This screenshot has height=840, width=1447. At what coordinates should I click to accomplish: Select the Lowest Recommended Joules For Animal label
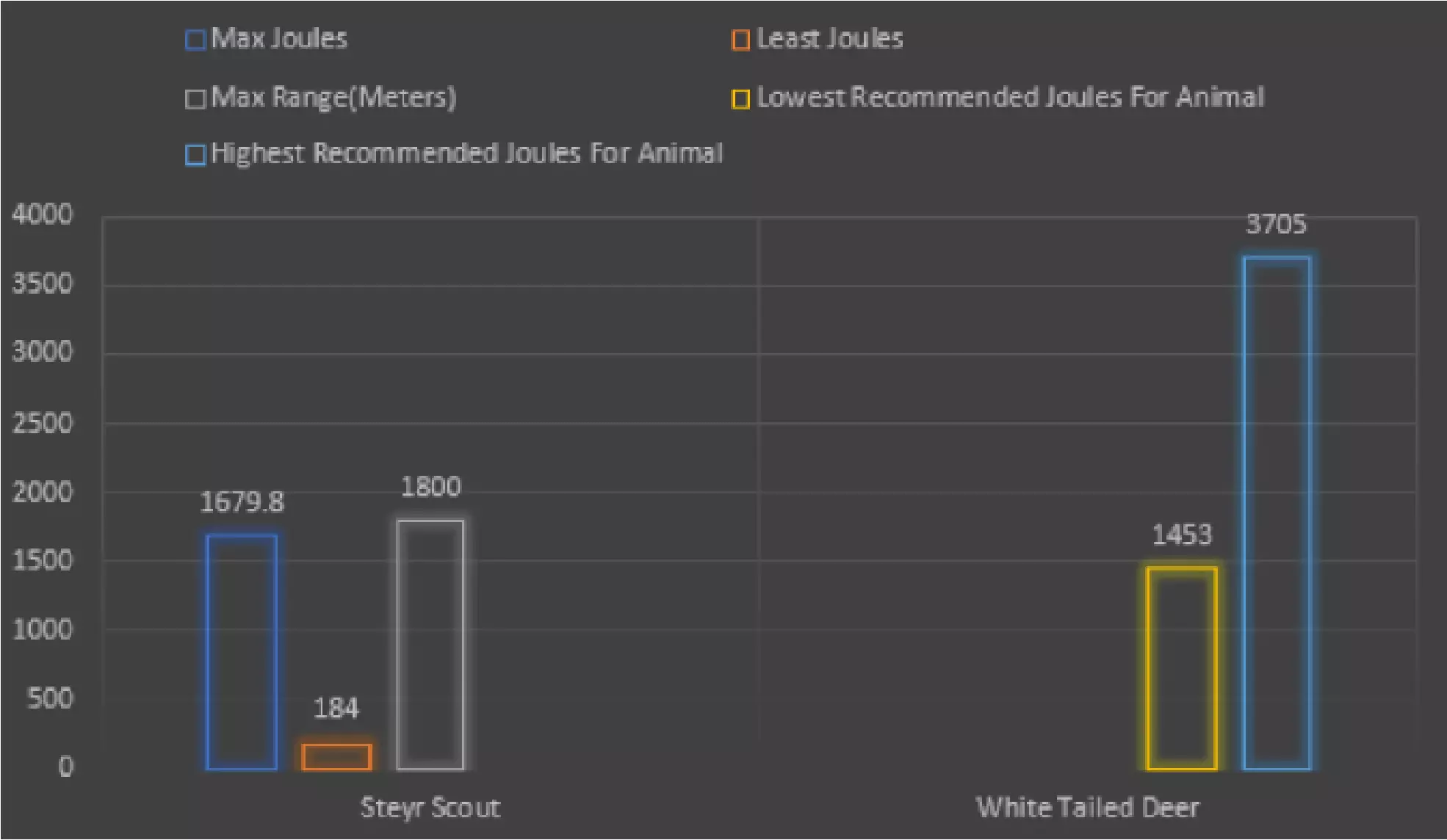[1010, 98]
